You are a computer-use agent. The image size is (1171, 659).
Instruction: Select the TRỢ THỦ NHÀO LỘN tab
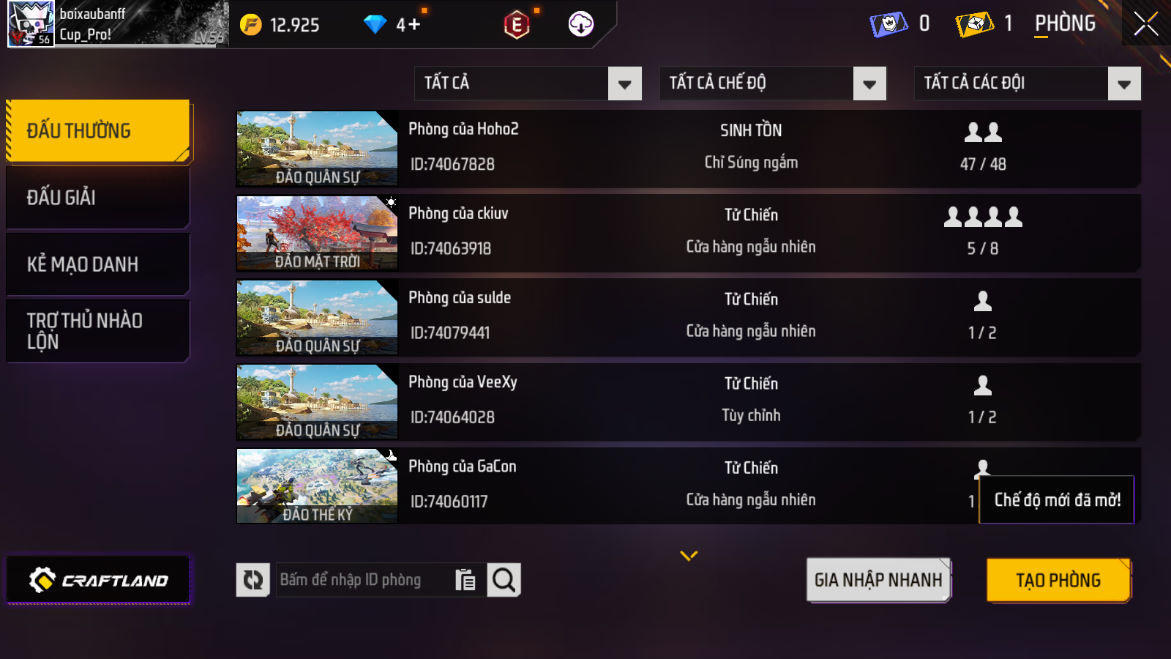[x=98, y=330]
